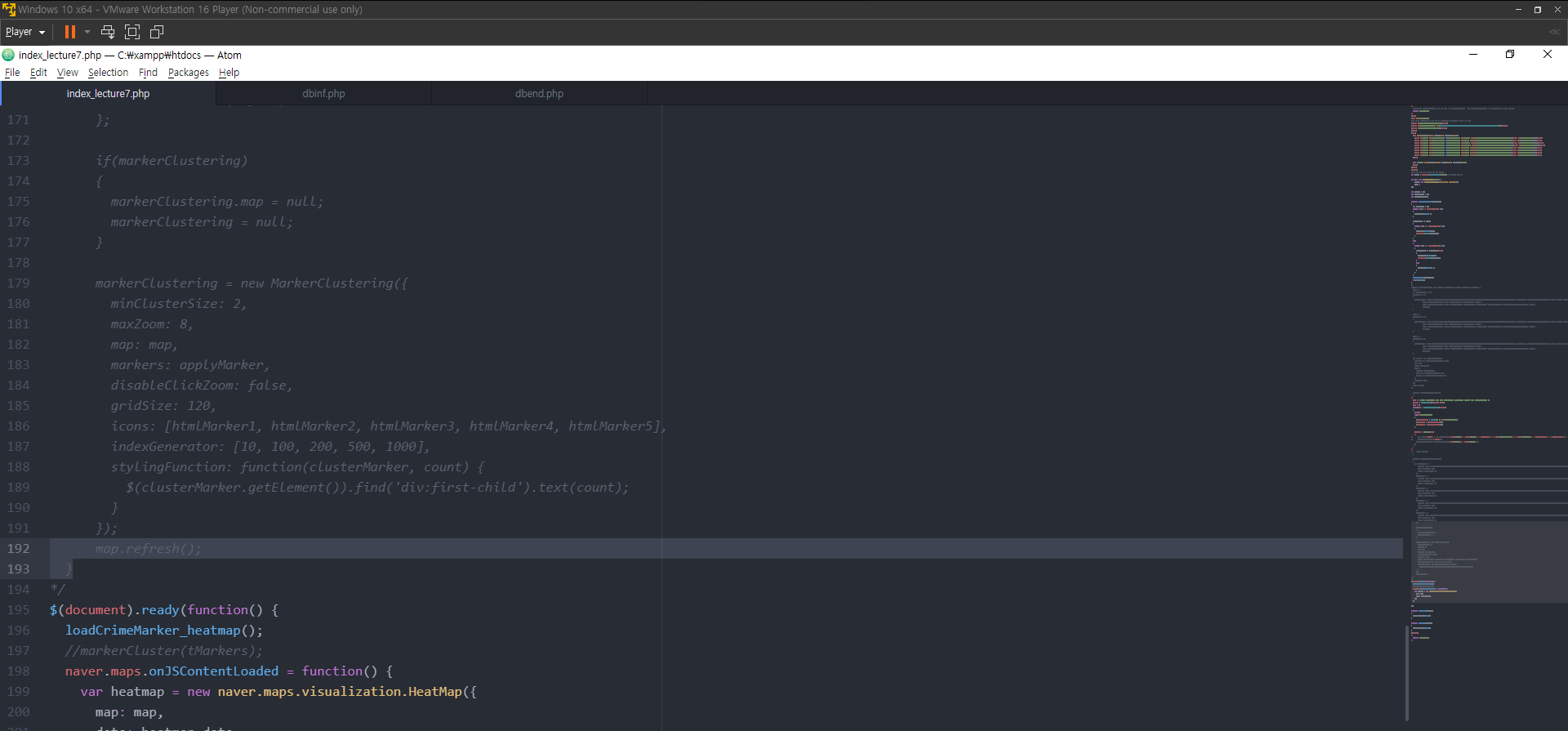Open the Find menu

[148, 73]
